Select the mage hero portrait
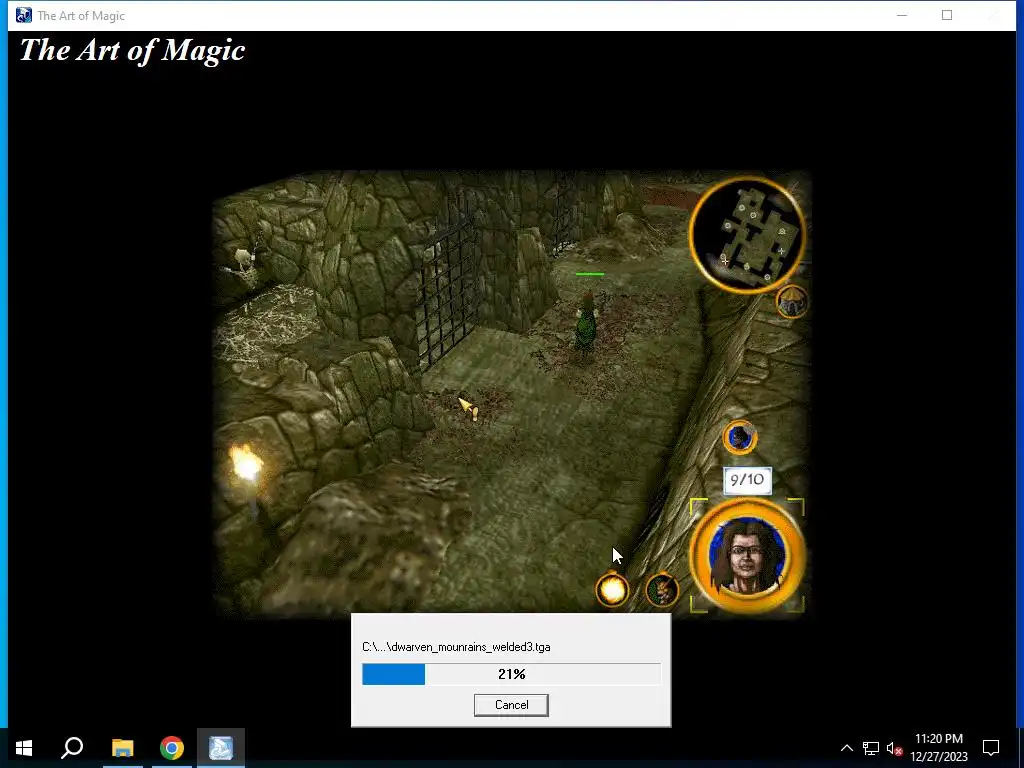The height and width of the screenshot is (768, 1024). (748, 556)
